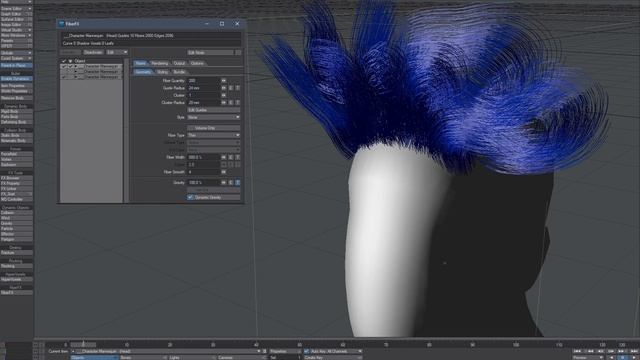This screenshot has height=360, width=640.
Task: Switch to the Fibers tab
Action: [140, 63]
